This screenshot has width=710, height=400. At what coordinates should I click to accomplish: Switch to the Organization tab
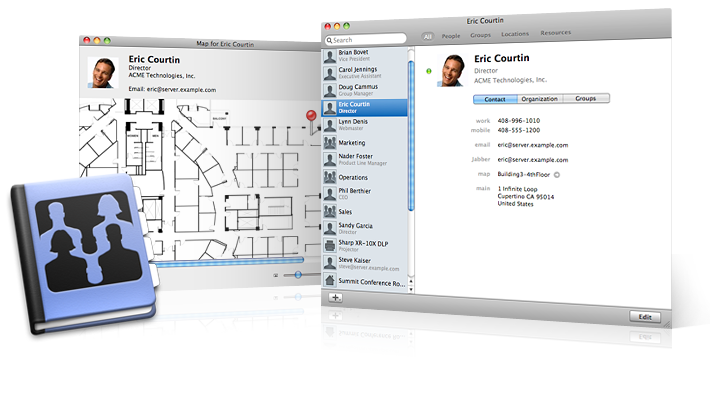[x=540, y=99]
